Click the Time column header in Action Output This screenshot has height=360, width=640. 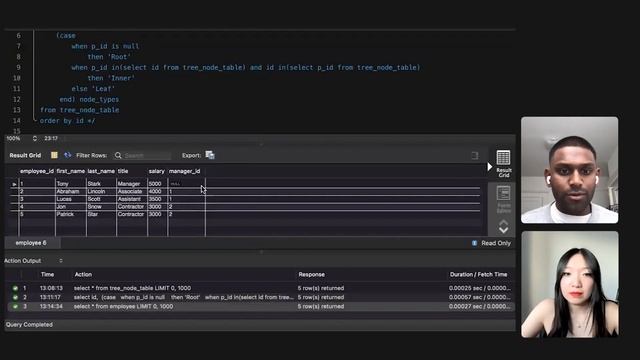47,275
